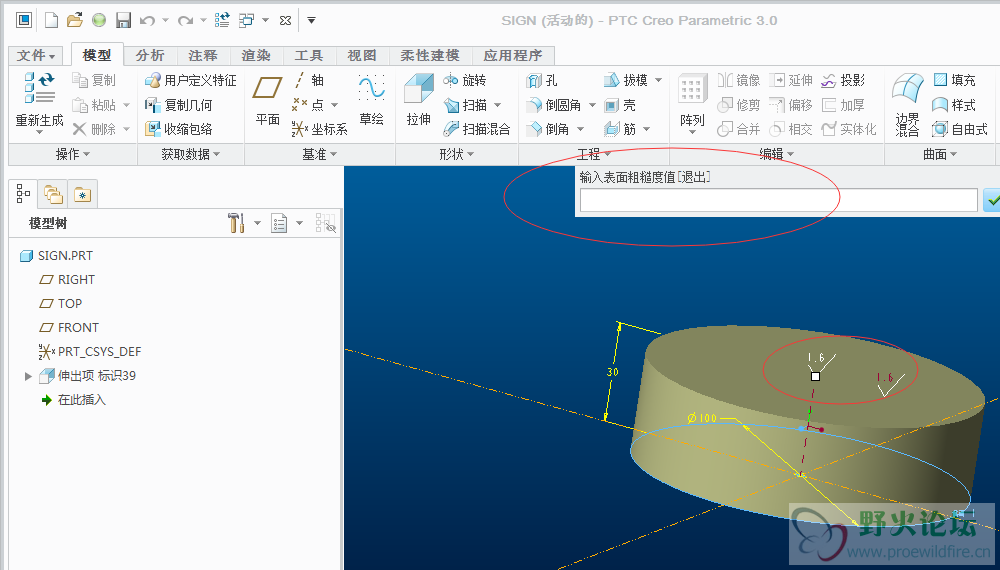
Task: Open the 文件 file menu
Action: [x=36, y=55]
